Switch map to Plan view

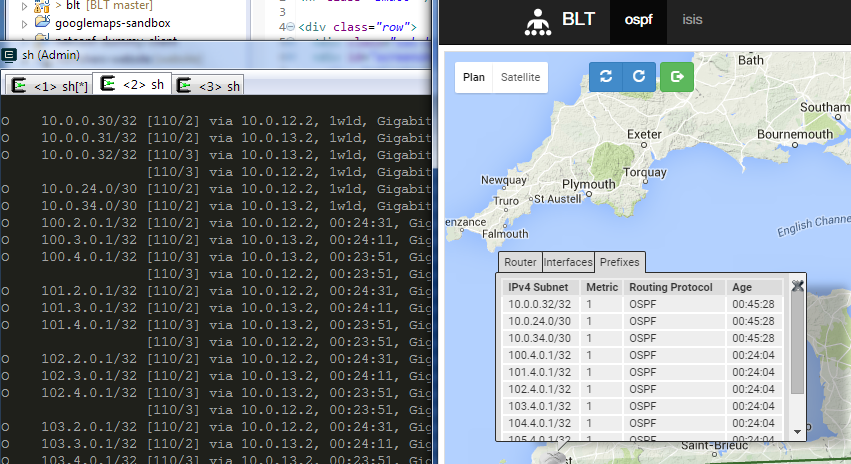click(x=474, y=77)
